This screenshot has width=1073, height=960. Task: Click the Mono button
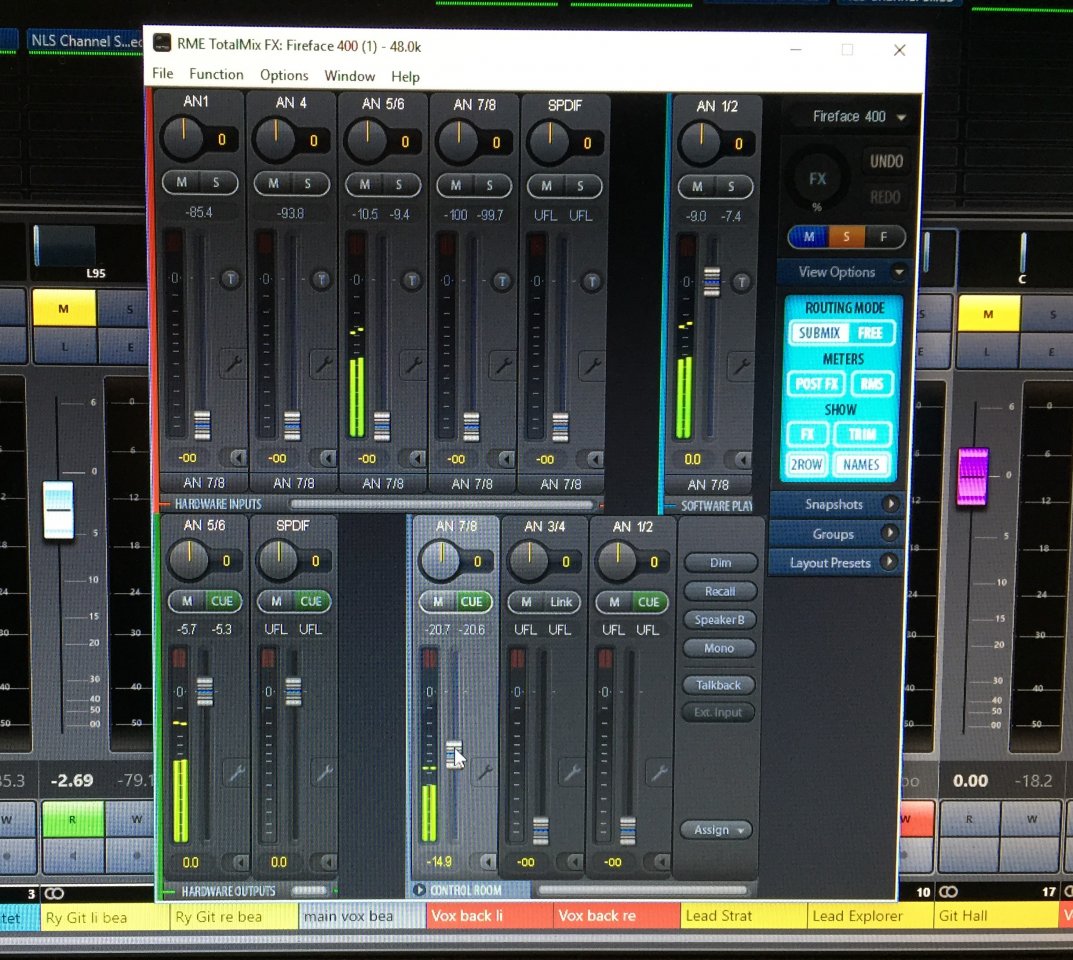[x=719, y=648]
